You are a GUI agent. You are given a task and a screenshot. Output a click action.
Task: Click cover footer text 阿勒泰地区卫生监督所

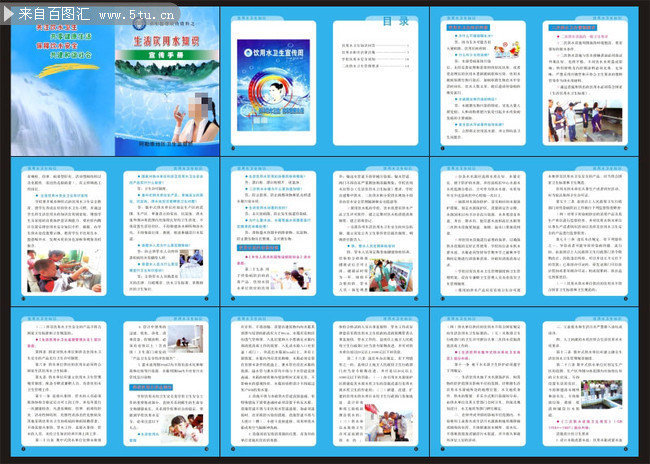(166, 144)
